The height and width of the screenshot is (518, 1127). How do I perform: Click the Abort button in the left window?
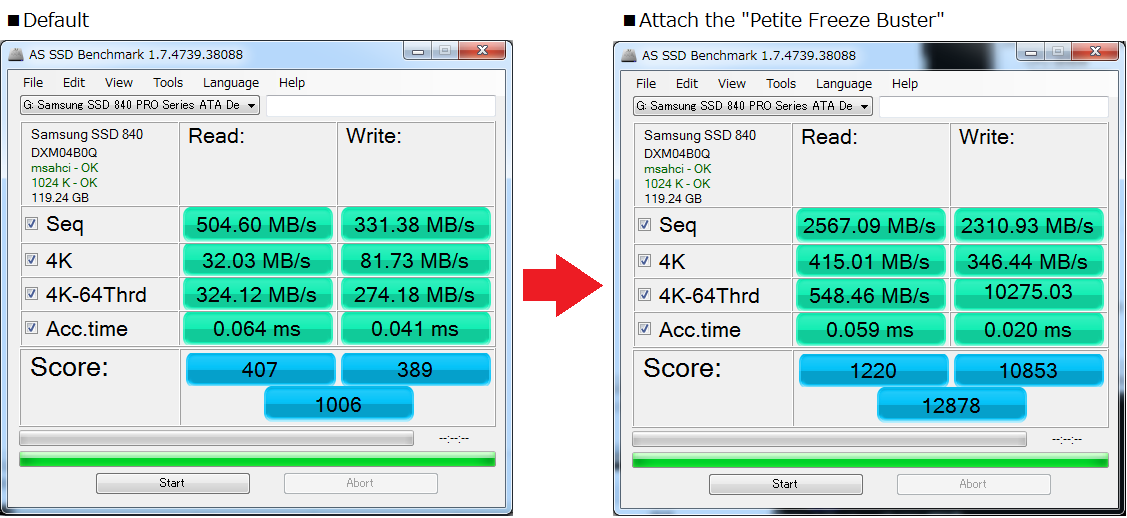tap(360, 483)
